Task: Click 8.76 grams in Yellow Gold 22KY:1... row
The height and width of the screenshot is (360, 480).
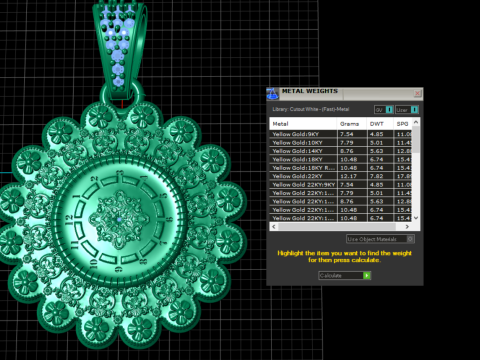Action: point(347,201)
